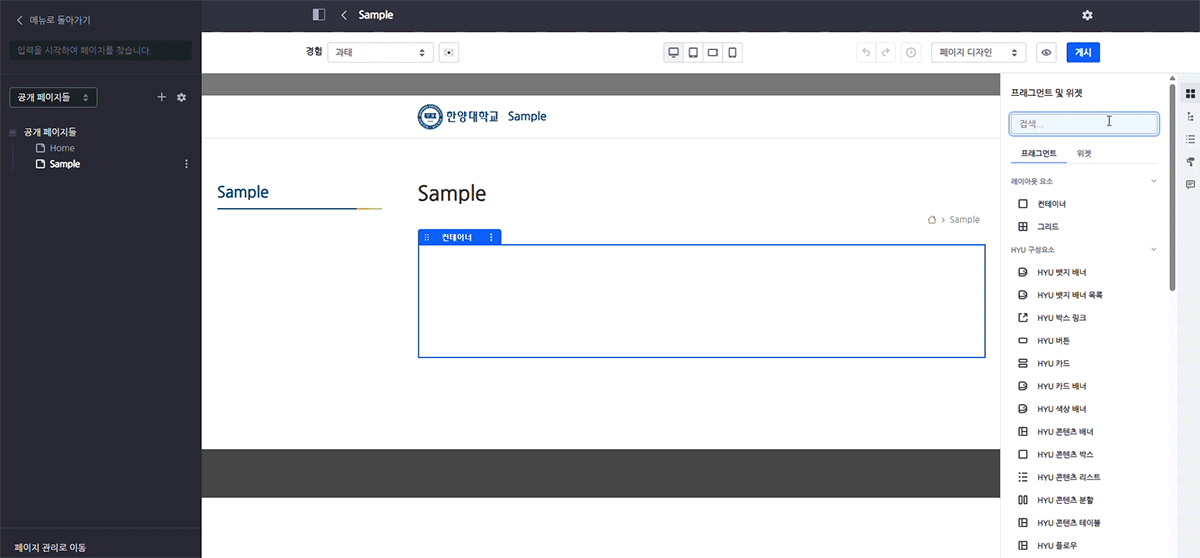This screenshot has width=1200, height=558.
Task: Open the 공개 페이지들 page-set selector
Action: tap(53, 97)
